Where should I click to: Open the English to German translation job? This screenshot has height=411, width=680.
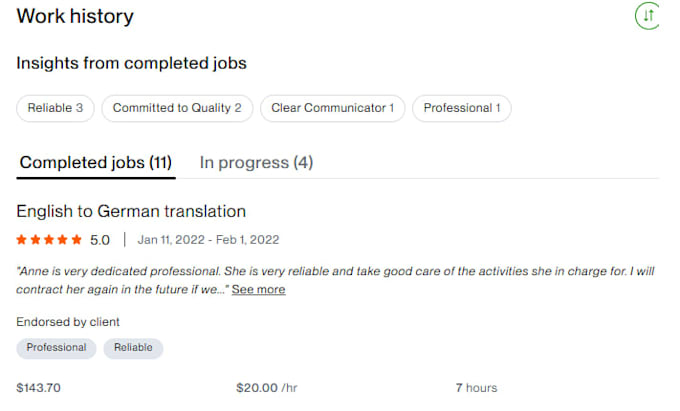tap(131, 211)
